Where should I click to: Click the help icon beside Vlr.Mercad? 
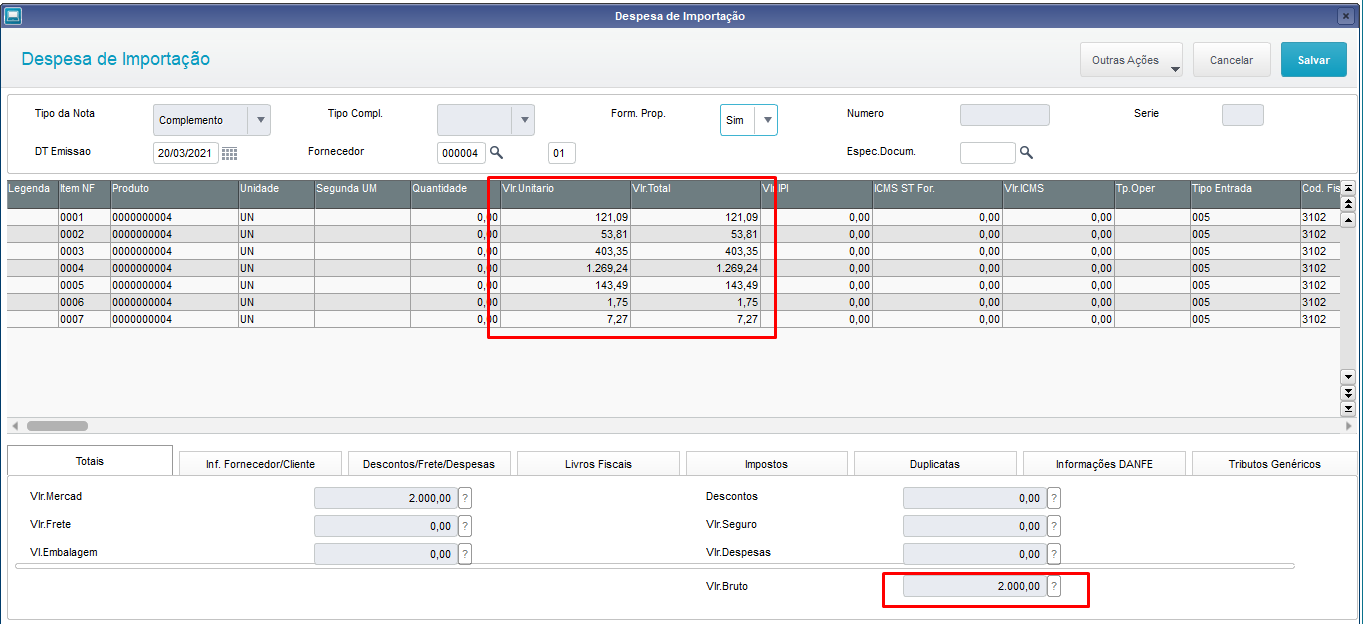[465, 498]
